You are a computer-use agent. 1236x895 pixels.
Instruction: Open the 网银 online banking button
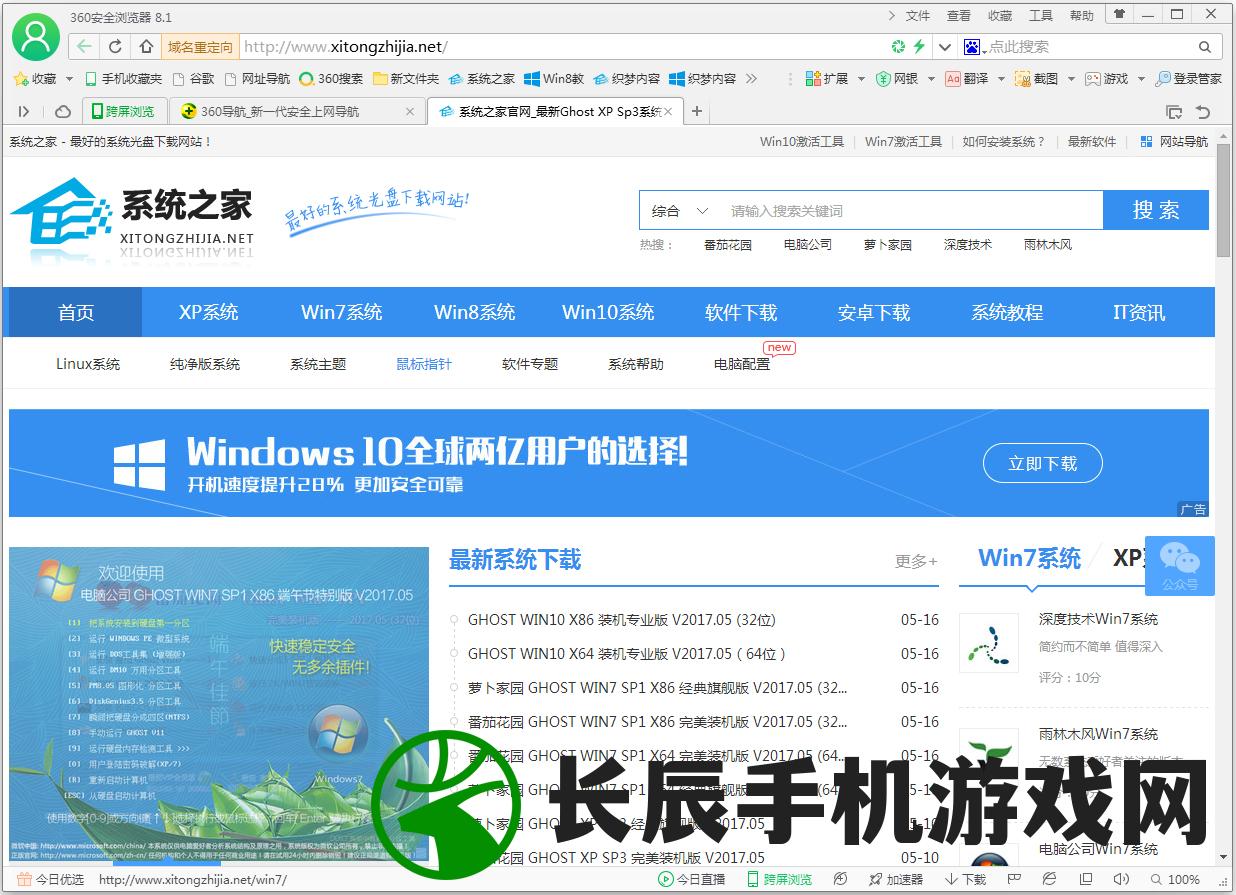(897, 78)
